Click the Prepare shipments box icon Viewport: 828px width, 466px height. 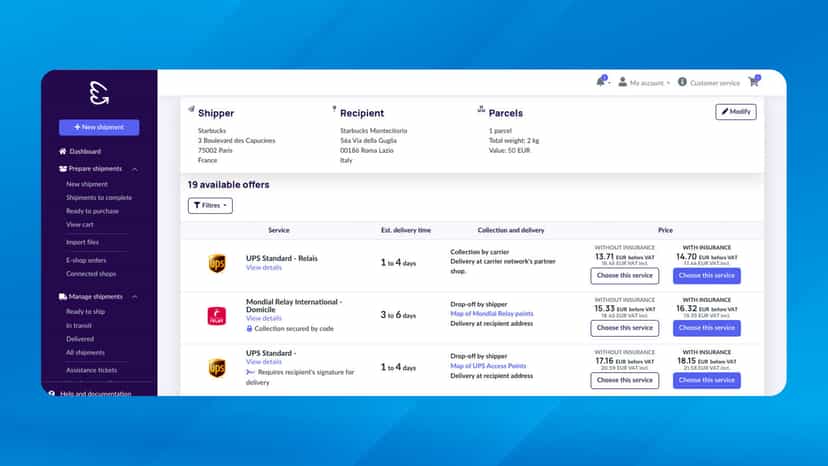click(63, 169)
